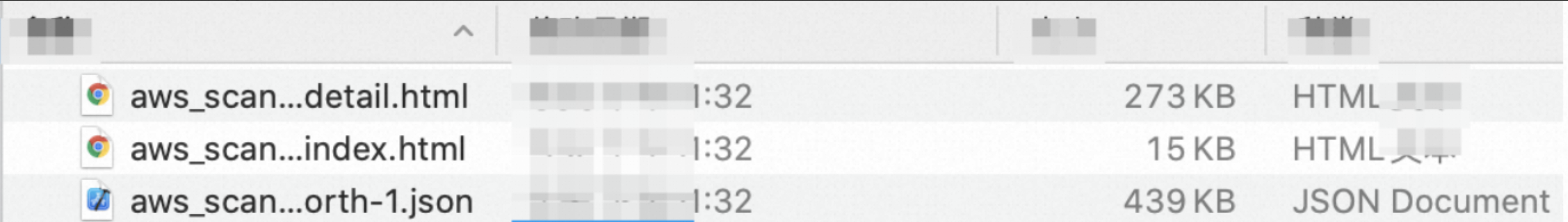1568x222 pixels.
Task: Select the Chrome icon of aws_scan...index.html
Action: pos(97,148)
